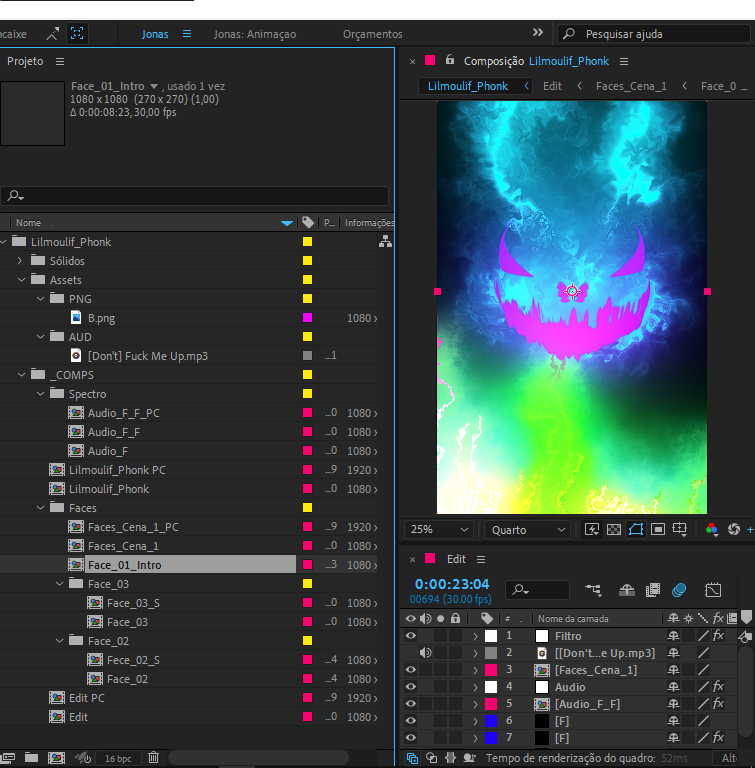Expand the Sólidos folder

point(20,261)
